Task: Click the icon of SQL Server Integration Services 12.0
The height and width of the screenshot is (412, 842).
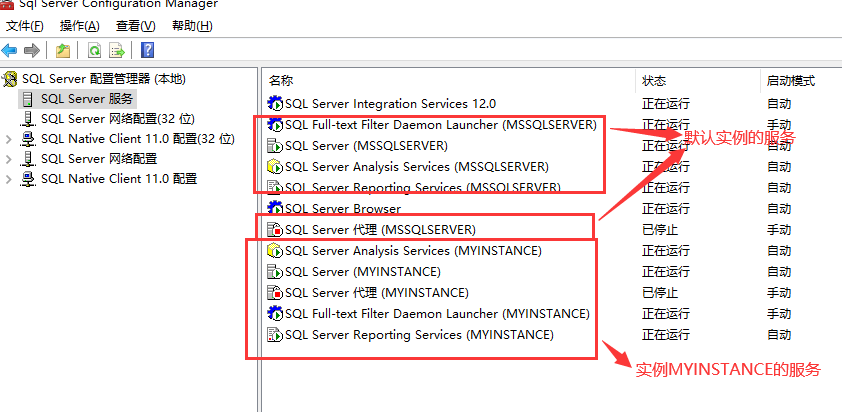Action: [x=275, y=103]
